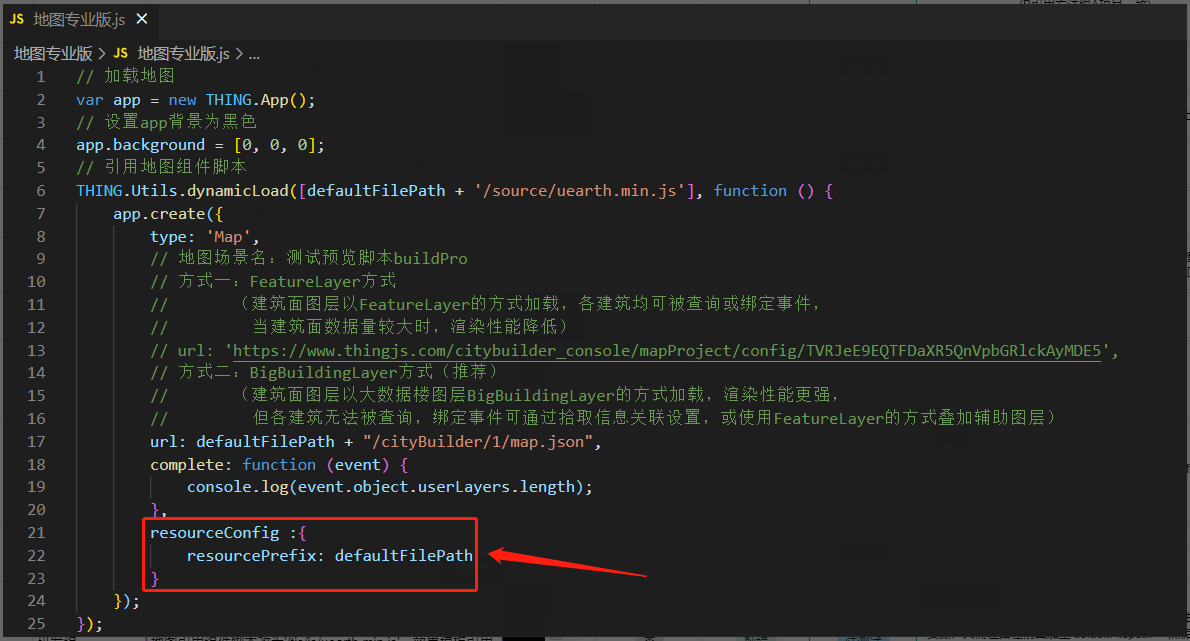This screenshot has height=641, width=1190.
Task: Click line number 25 in the gutter
Action: tap(36, 624)
